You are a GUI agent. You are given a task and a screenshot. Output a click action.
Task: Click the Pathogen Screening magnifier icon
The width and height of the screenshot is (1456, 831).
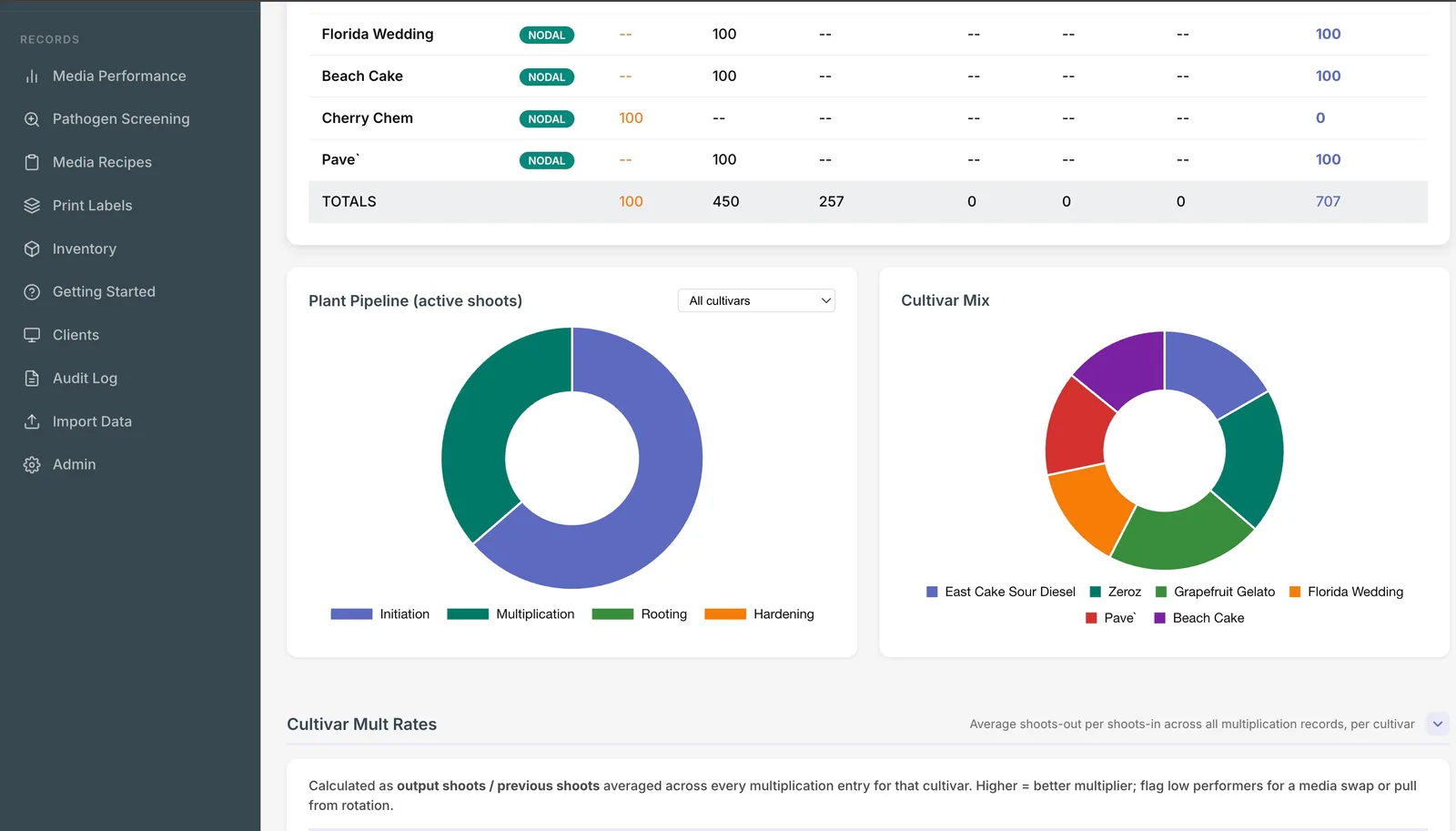[x=32, y=119]
